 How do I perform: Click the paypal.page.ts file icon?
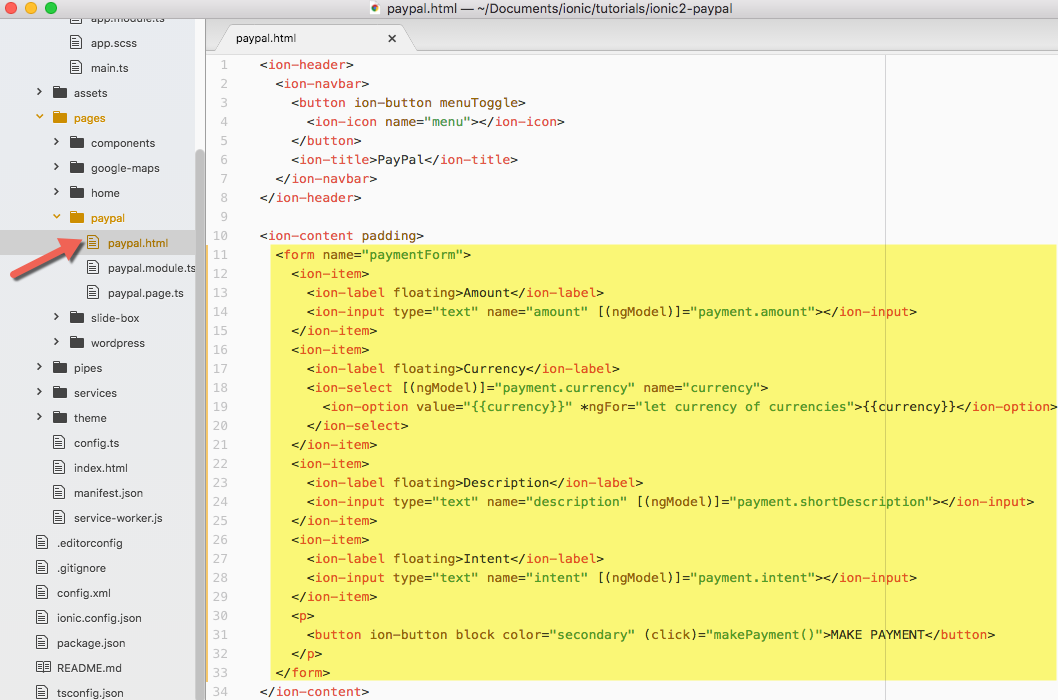pyautogui.click(x=93, y=292)
